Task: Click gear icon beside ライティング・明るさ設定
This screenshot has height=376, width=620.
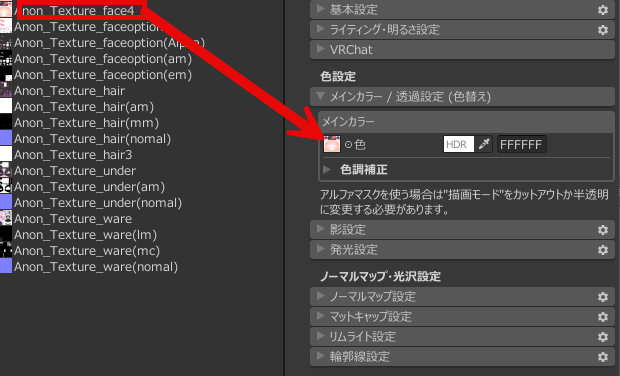Action: [603, 30]
